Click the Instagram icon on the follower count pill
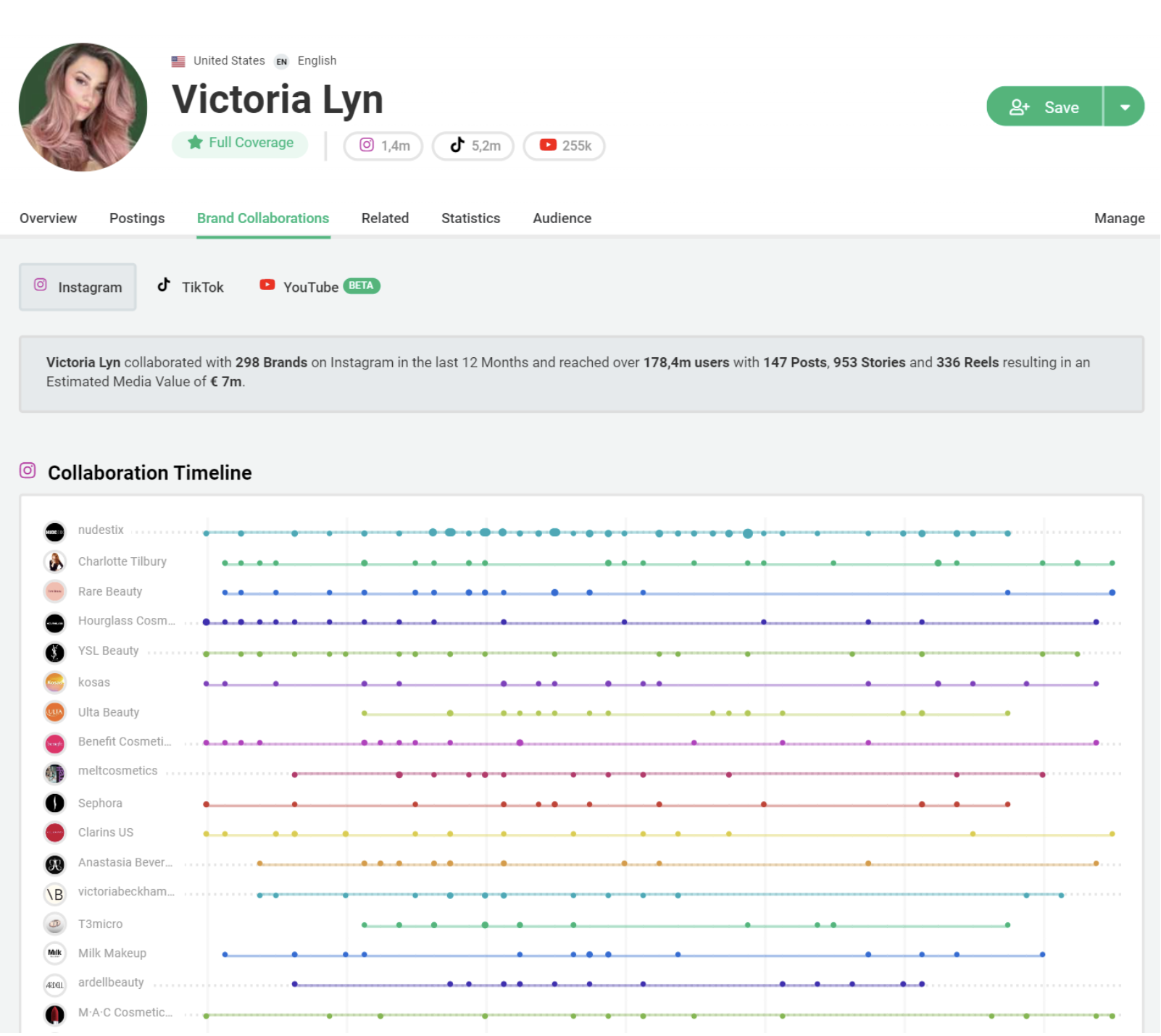Screen dimensions: 1161x1036 [367, 145]
